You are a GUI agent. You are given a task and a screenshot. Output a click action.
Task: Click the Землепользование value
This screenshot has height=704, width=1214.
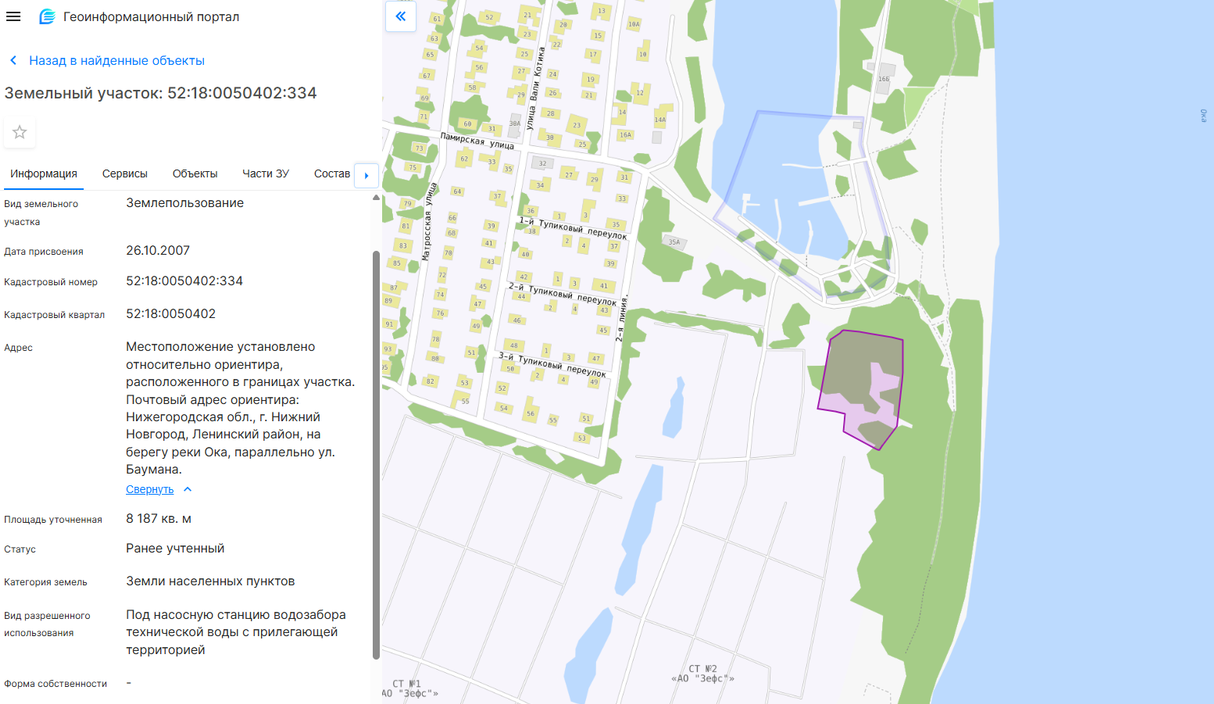tap(185, 203)
